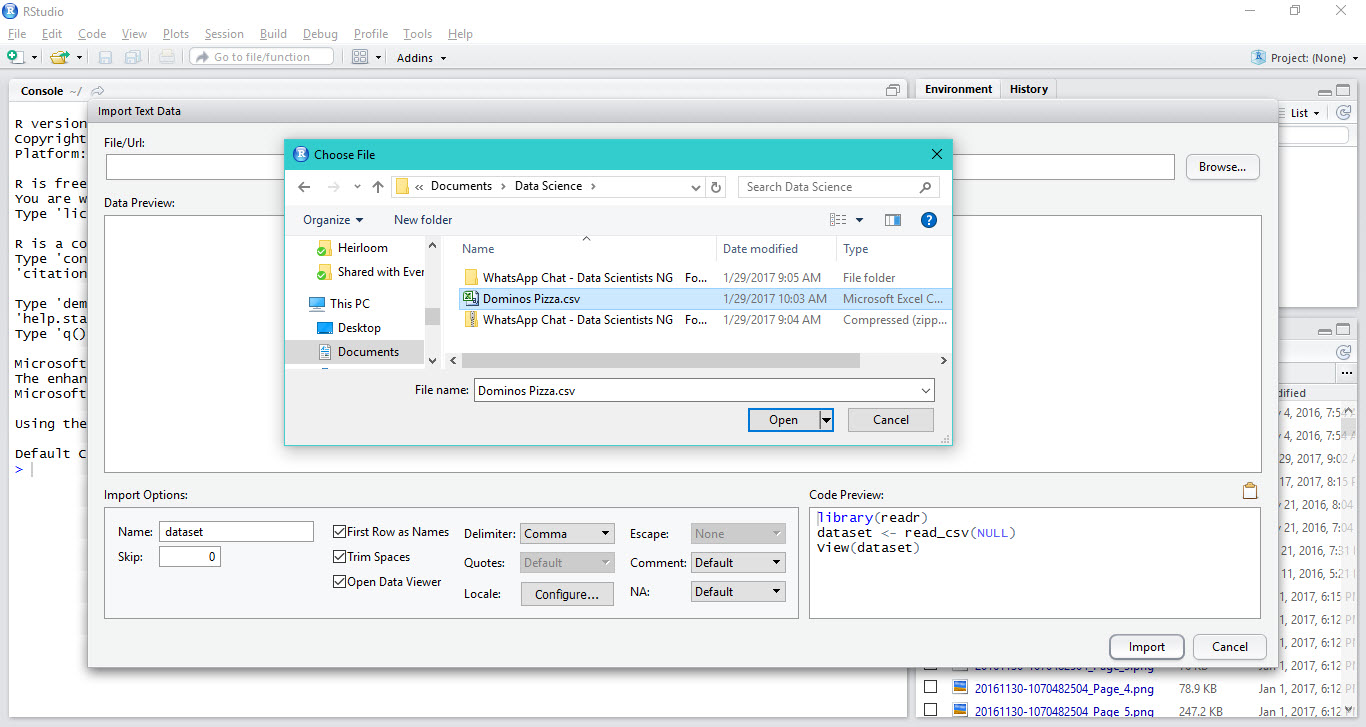Viewport: 1366px width, 727px height.
Task: Click the split arrow beside the Open button
Action: coord(826,420)
